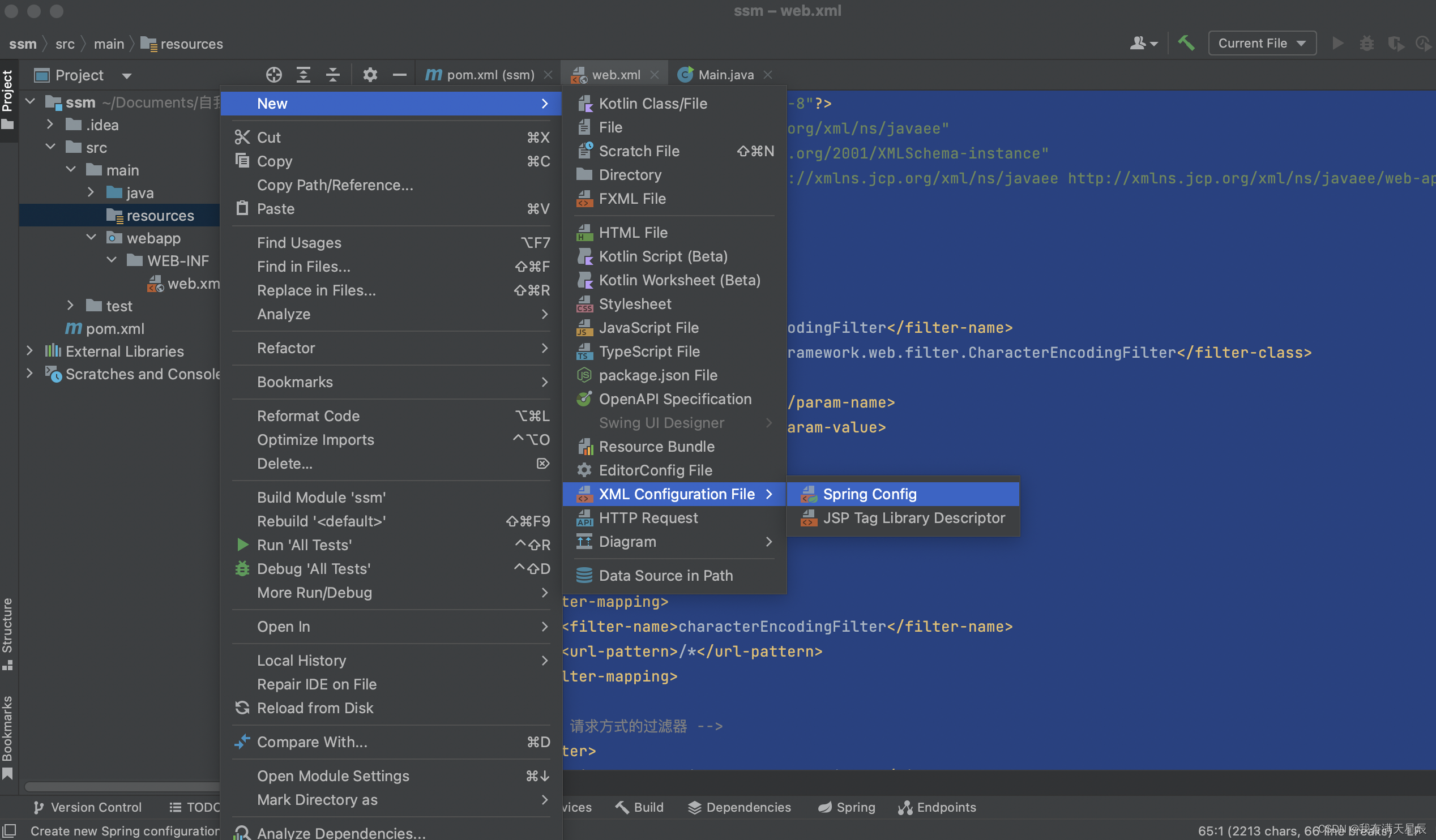Choose Resource Bundle entry
The height and width of the screenshot is (840, 1436).
(674, 447)
